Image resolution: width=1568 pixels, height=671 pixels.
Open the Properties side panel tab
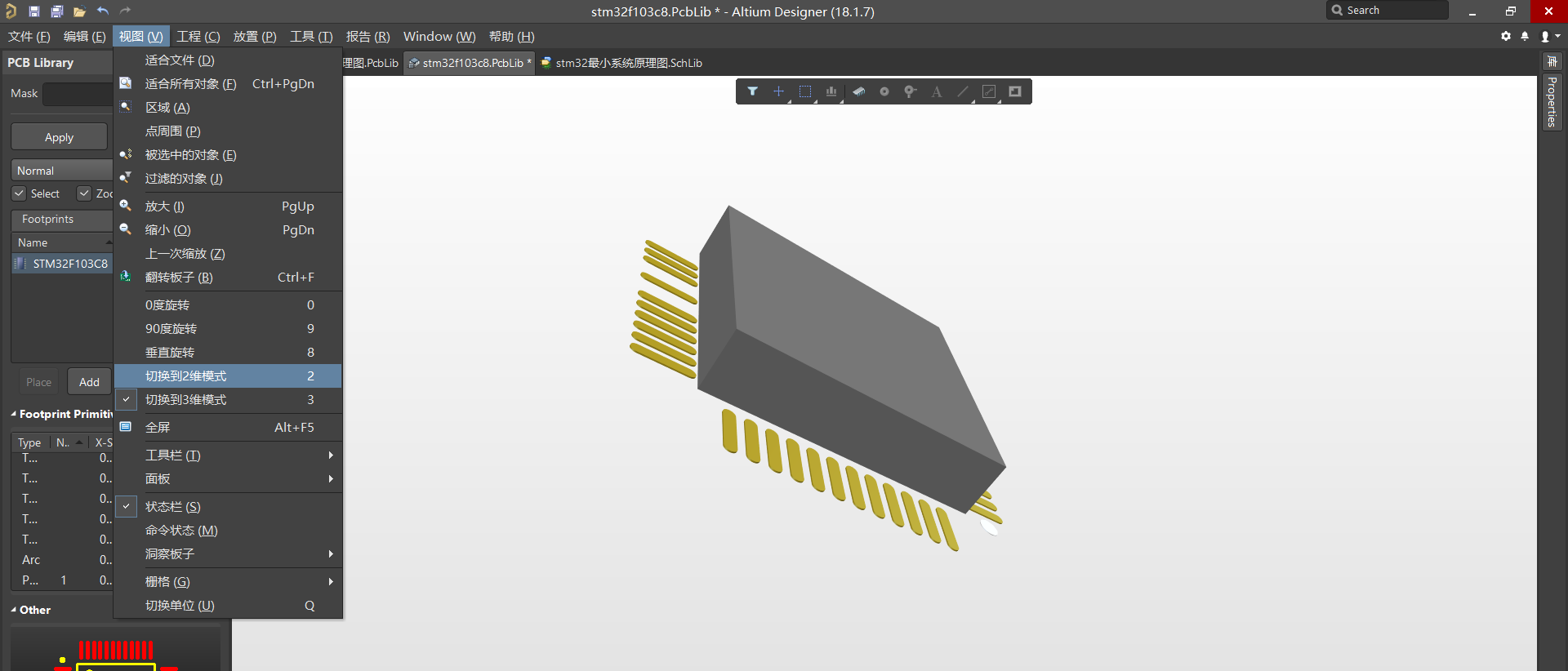click(x=1552, y=102)
